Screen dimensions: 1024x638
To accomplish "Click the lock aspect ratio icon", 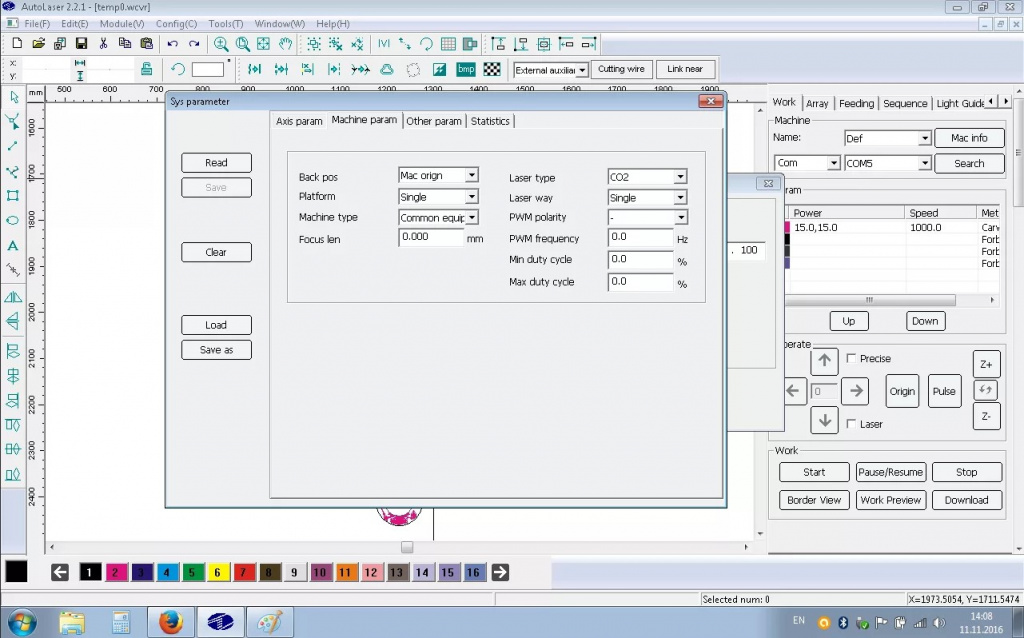I will click(x=146, y=69).
